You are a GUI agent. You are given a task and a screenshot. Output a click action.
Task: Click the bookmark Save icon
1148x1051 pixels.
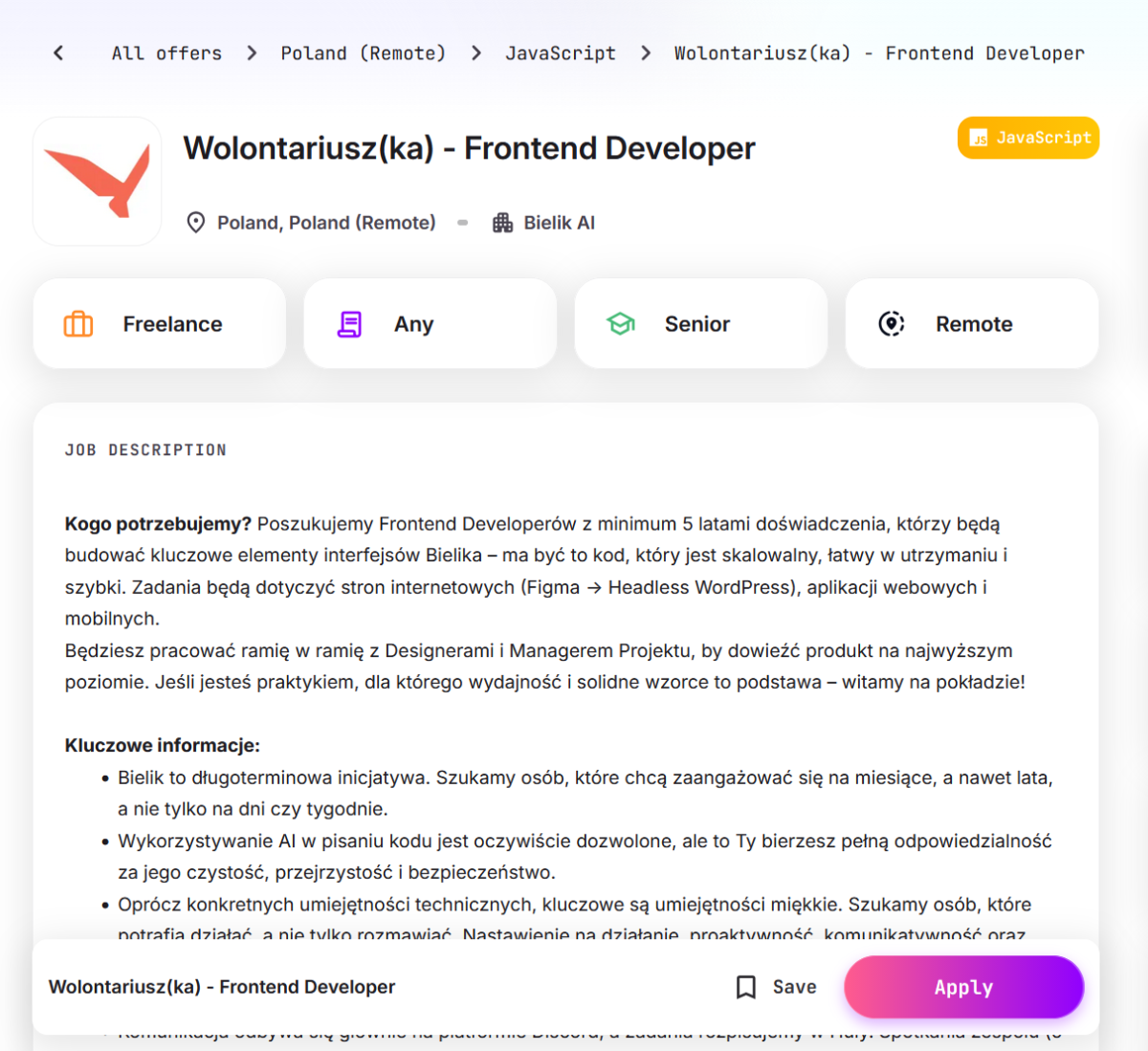click(746, 987)
